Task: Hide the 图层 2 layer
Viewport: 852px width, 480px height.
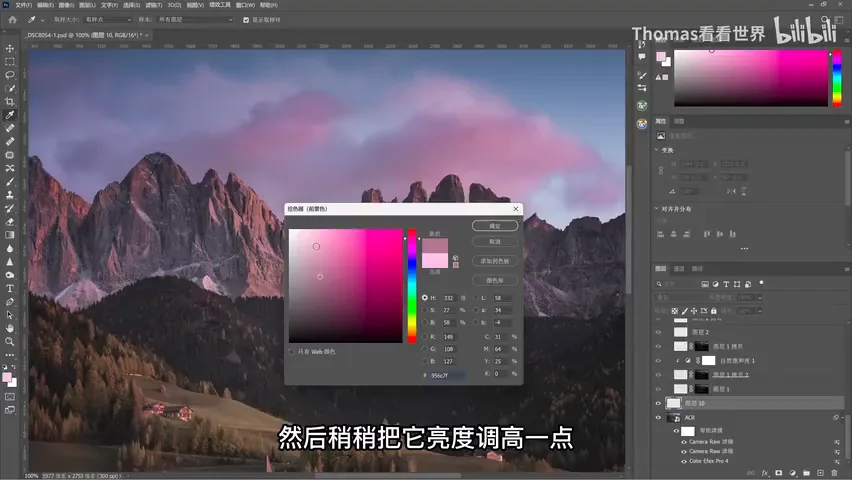Action: coord(658,332)
